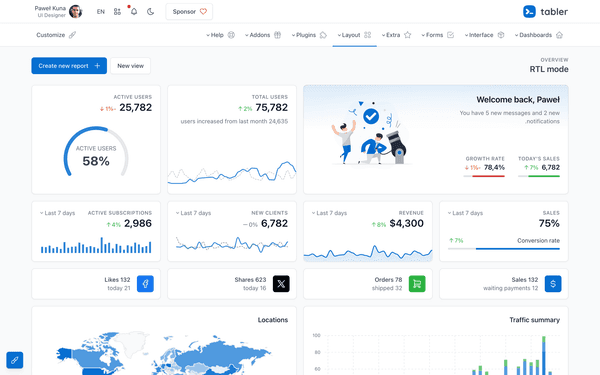Click the 25,782 active users value
Image resolution: width=600 pixels, height=375 pixels.
(135, 108)
